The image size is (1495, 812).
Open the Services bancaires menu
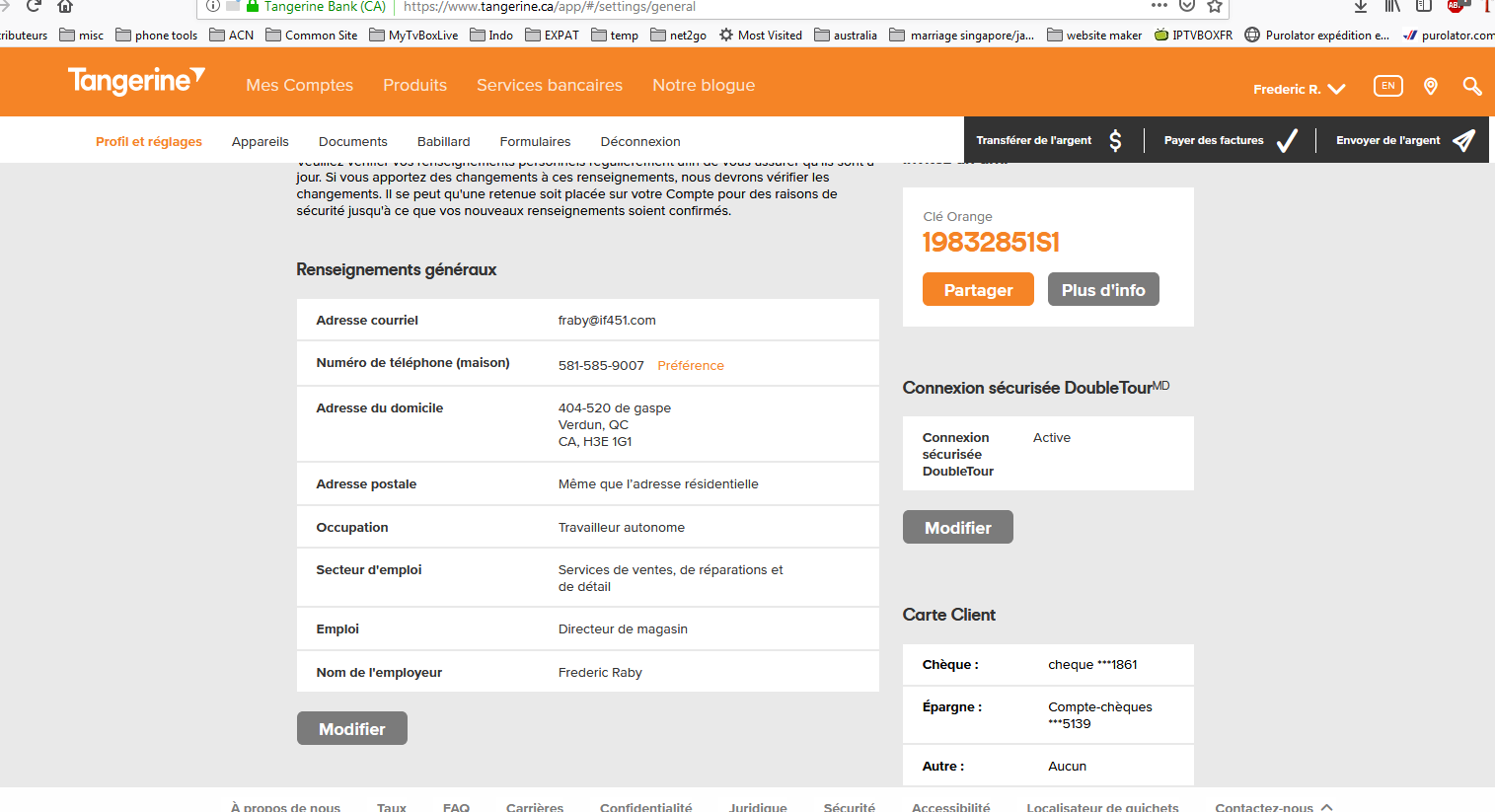point(550,85)
